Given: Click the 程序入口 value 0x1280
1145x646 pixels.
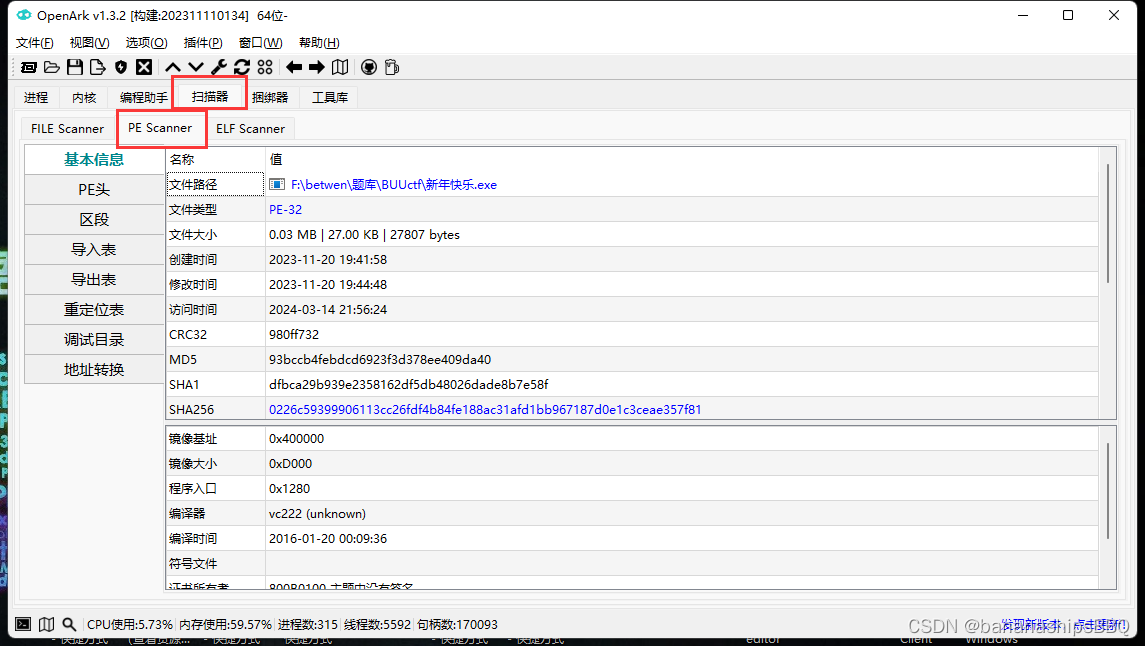Looking at the screenshot, I should tap(289, 488).
